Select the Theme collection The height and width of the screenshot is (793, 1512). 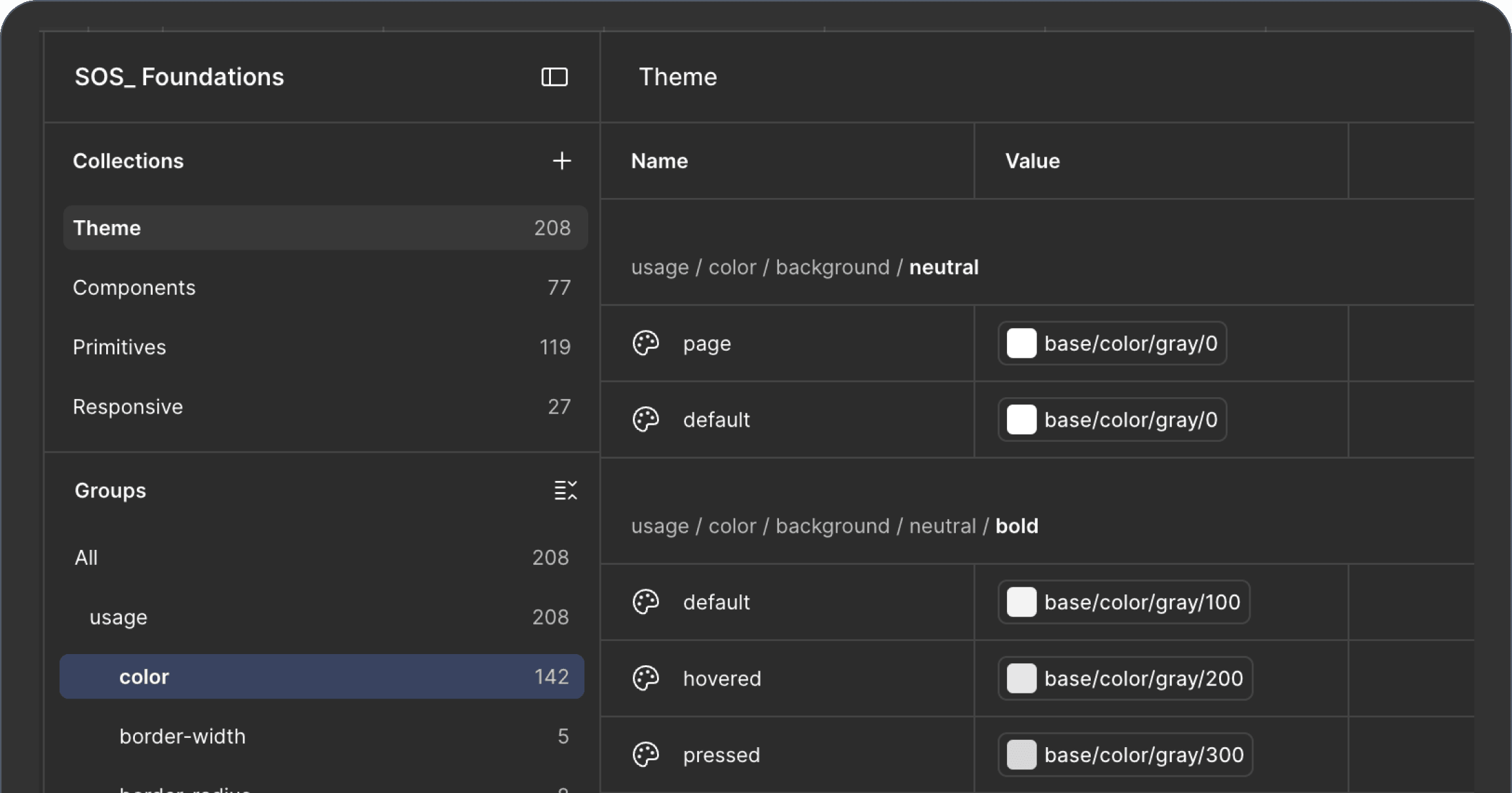[x=325, y=227]
